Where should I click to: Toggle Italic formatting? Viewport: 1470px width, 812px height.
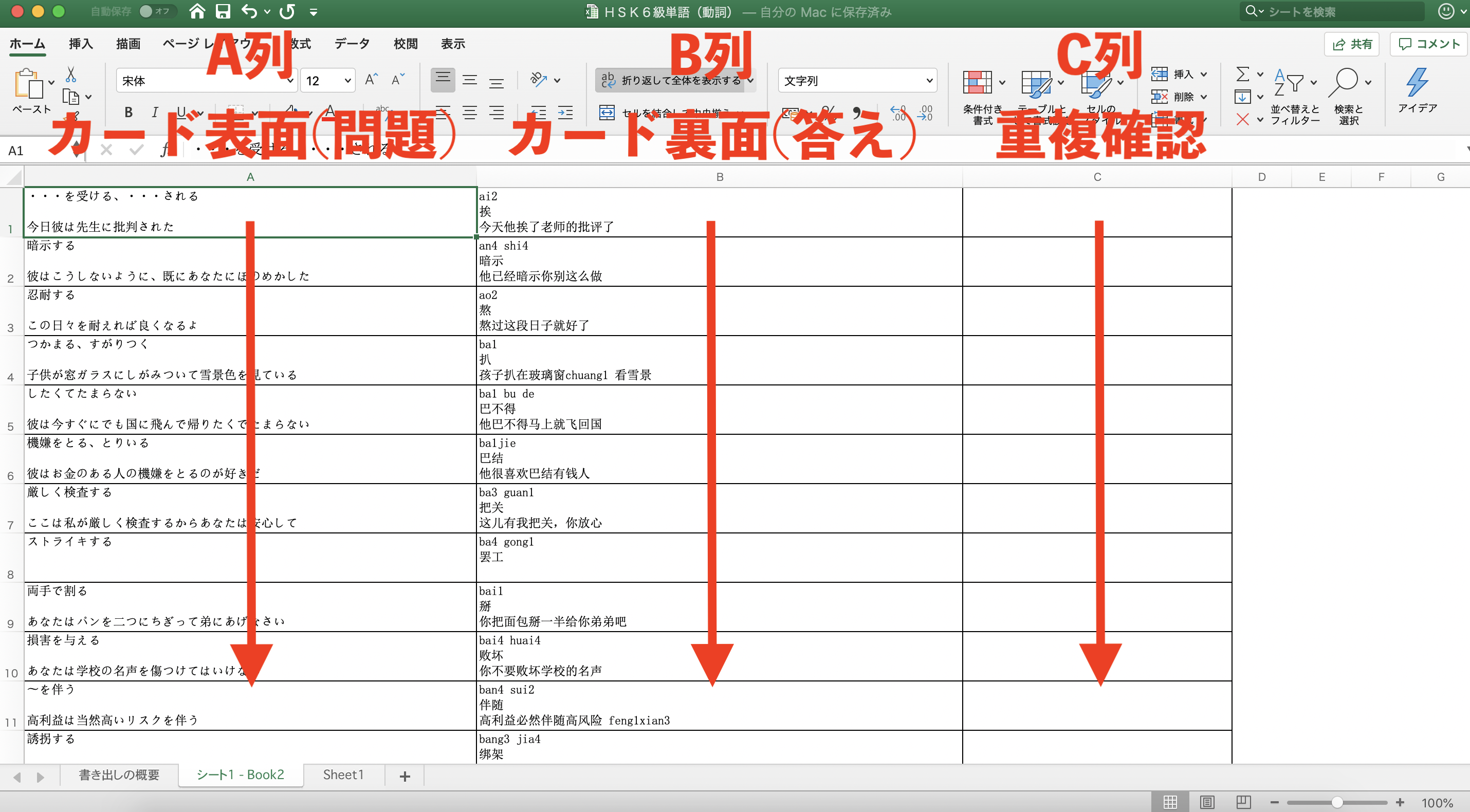coord(155,113)
